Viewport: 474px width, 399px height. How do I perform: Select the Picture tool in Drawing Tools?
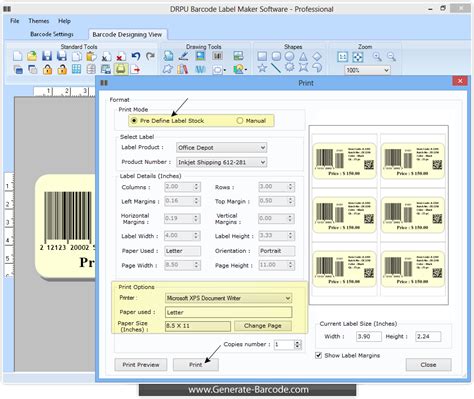pyautogui.click(x=200, y=56)
